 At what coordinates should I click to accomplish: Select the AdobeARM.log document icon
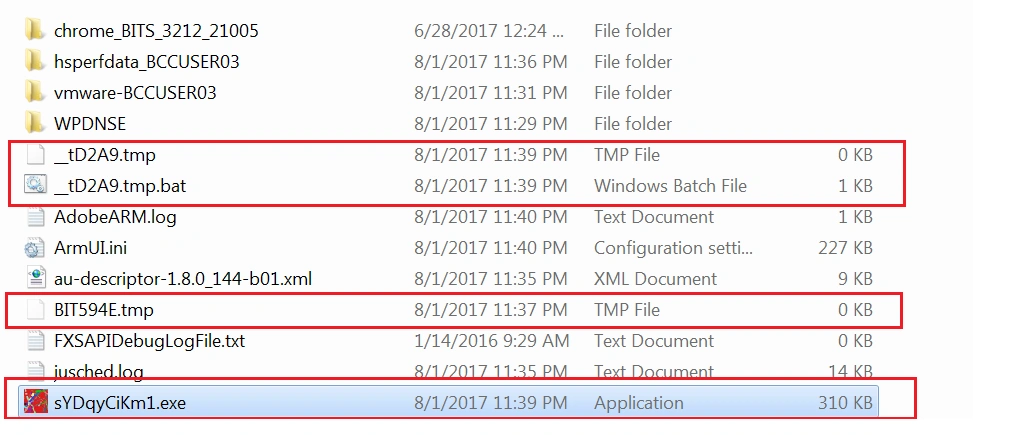[x=36, y=216]
